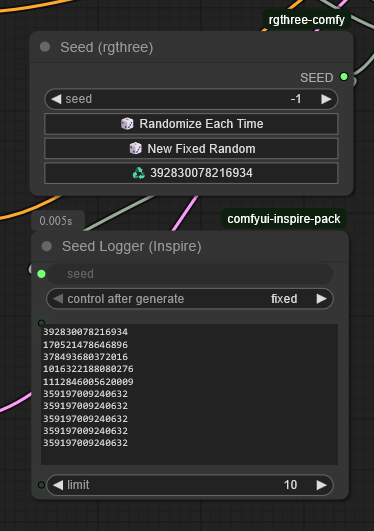Click the log text area input connector
Viewport: 374px width, 531px height.
(41, 323)
